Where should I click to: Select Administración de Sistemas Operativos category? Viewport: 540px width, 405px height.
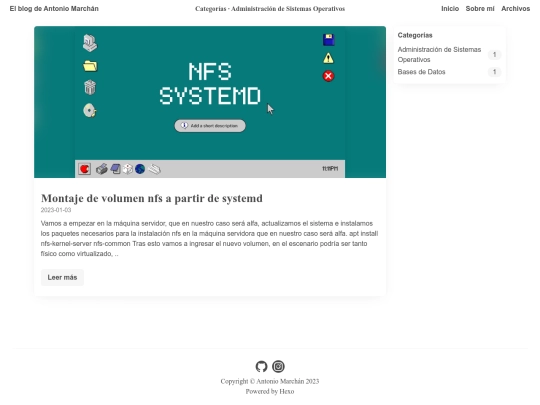tap(439, 54)
